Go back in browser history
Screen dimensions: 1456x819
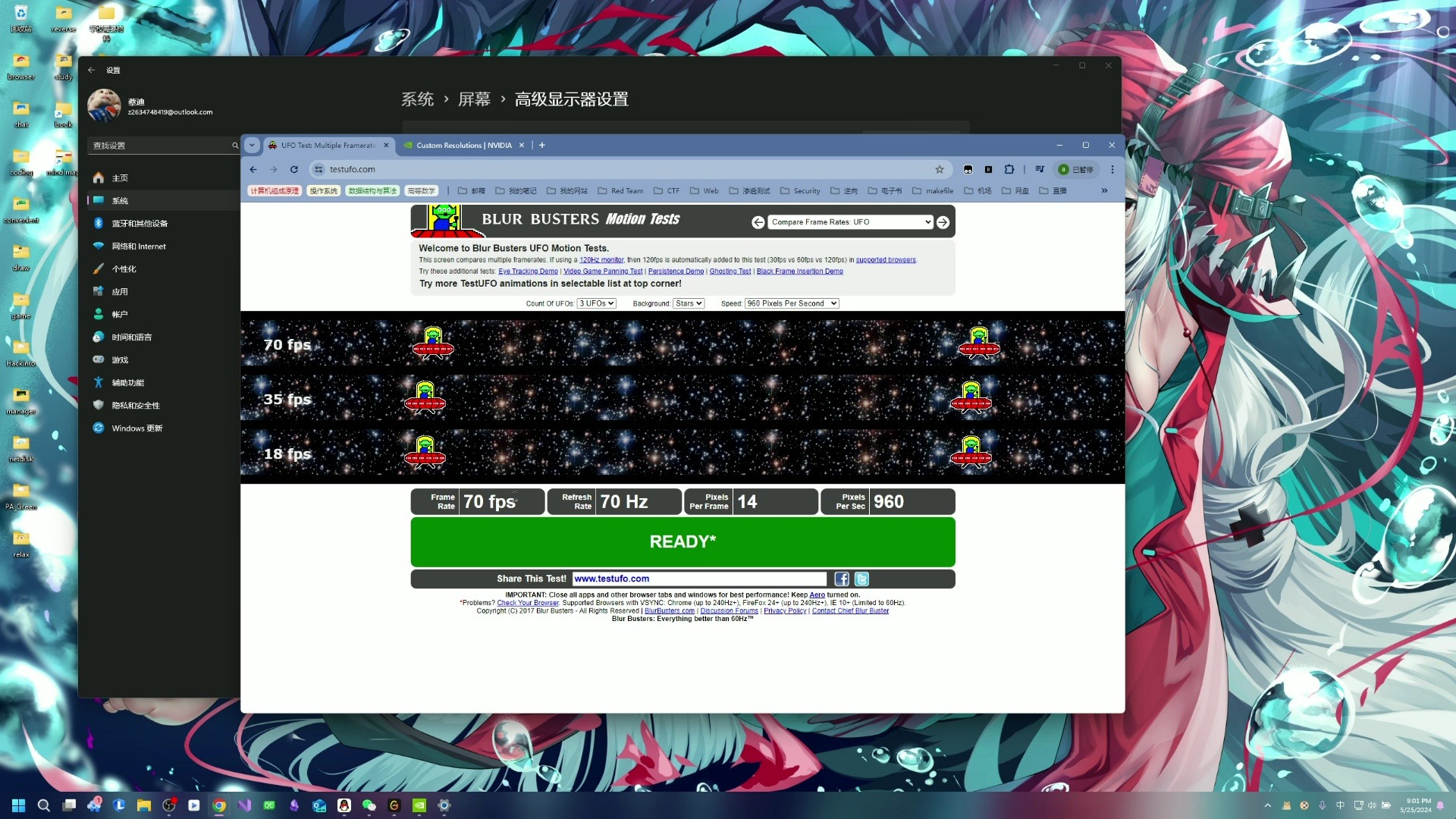coord(253,169)
